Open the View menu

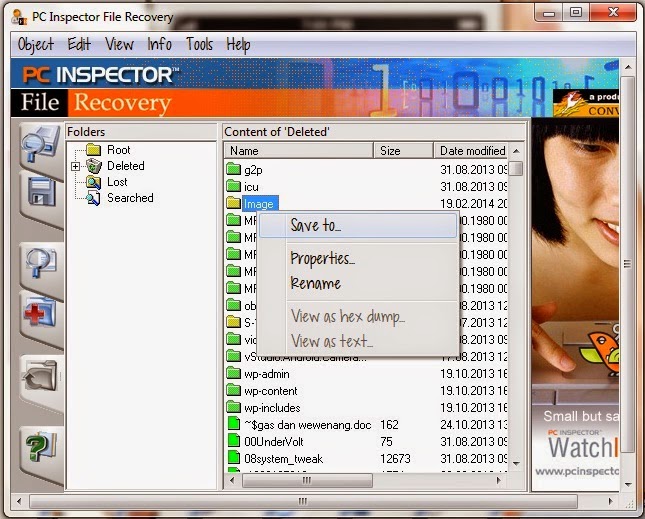[119, 44]
